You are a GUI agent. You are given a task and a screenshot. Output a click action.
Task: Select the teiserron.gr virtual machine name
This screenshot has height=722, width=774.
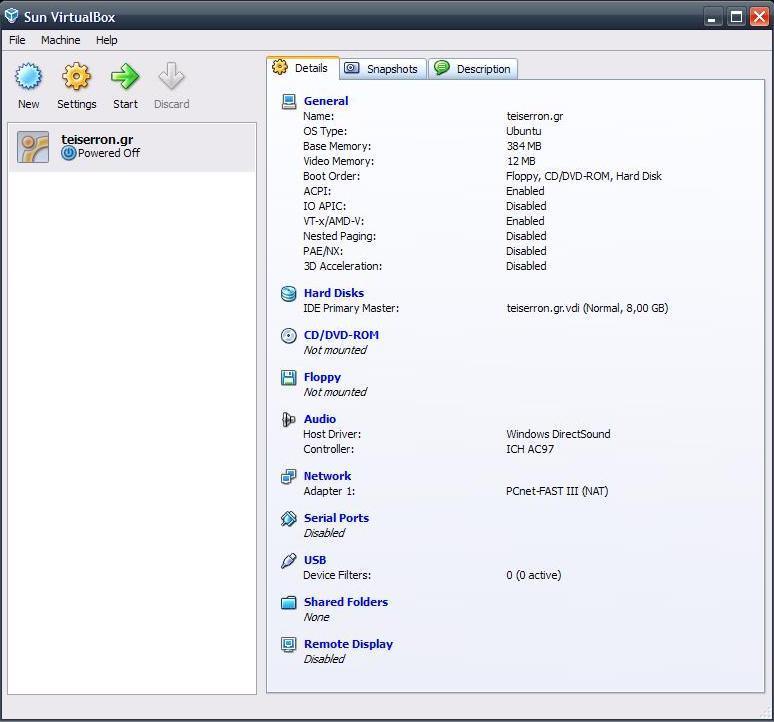pyautogui.click(x=97, y=139)
